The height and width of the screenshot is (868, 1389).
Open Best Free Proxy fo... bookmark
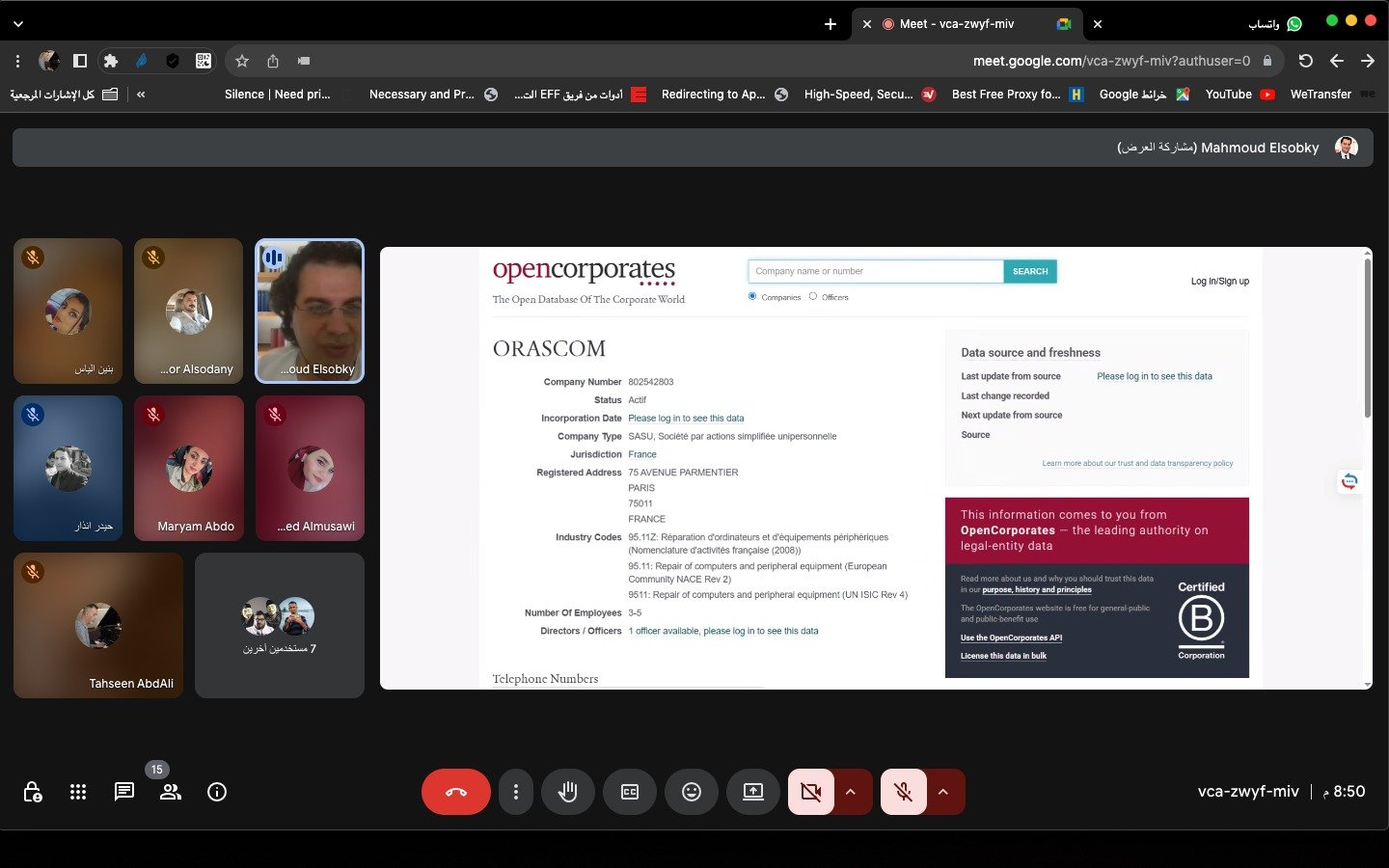pos(1018,95)
